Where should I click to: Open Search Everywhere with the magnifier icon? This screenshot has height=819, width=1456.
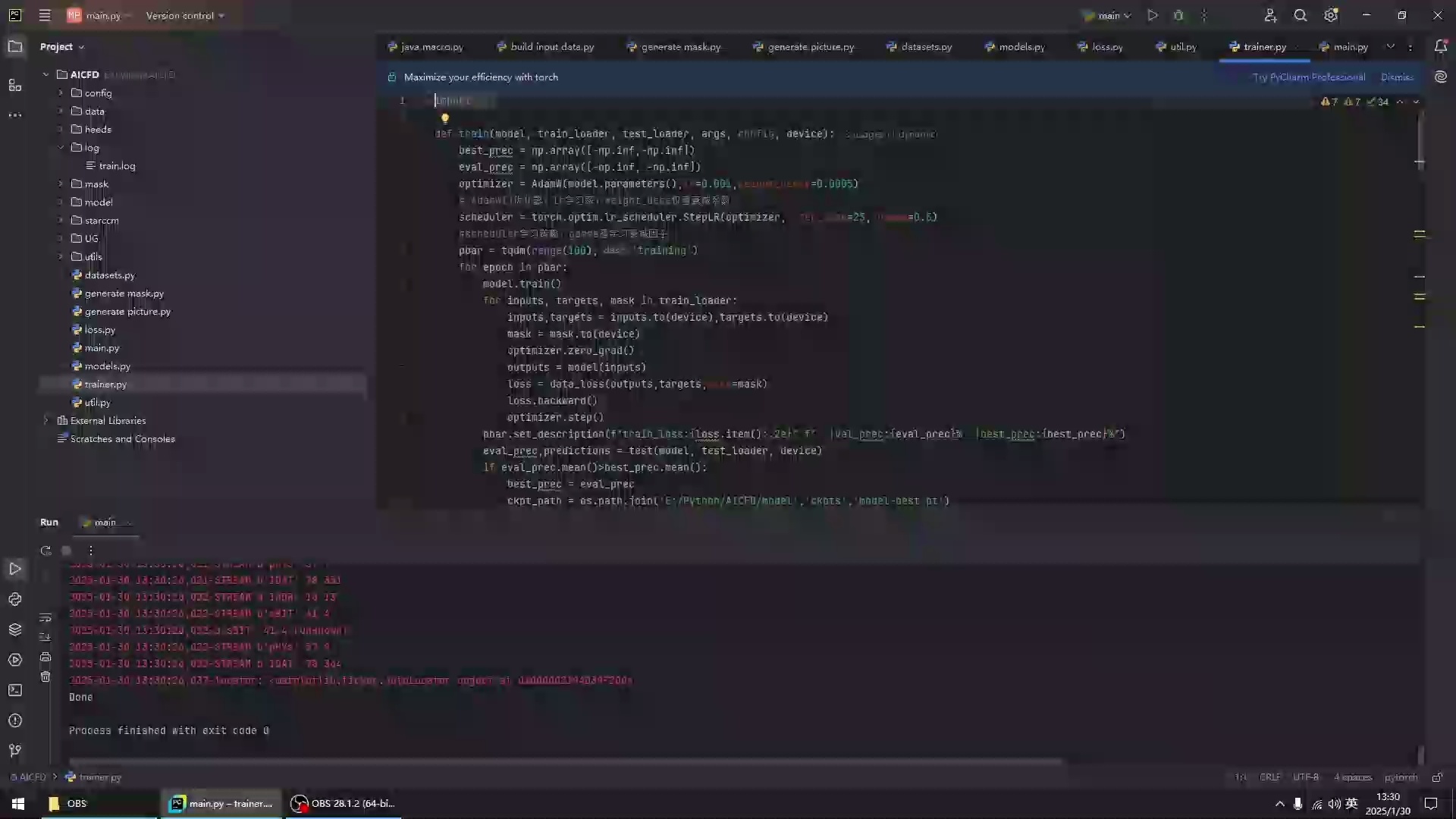[1301, 15]
